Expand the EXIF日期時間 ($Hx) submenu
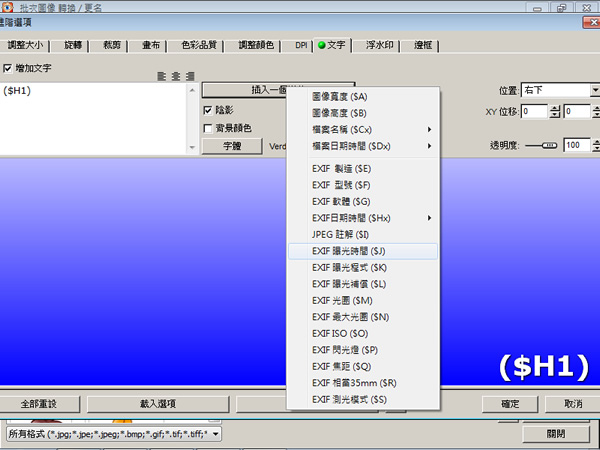The height and width of the screenshot is (450, 600). click(x=362, y=218)
